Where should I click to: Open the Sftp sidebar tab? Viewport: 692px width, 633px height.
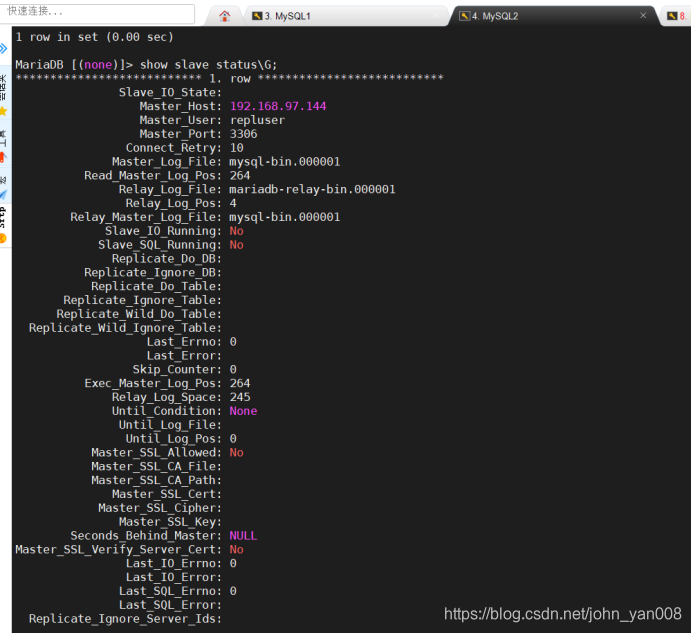click(x=4, y=225)
